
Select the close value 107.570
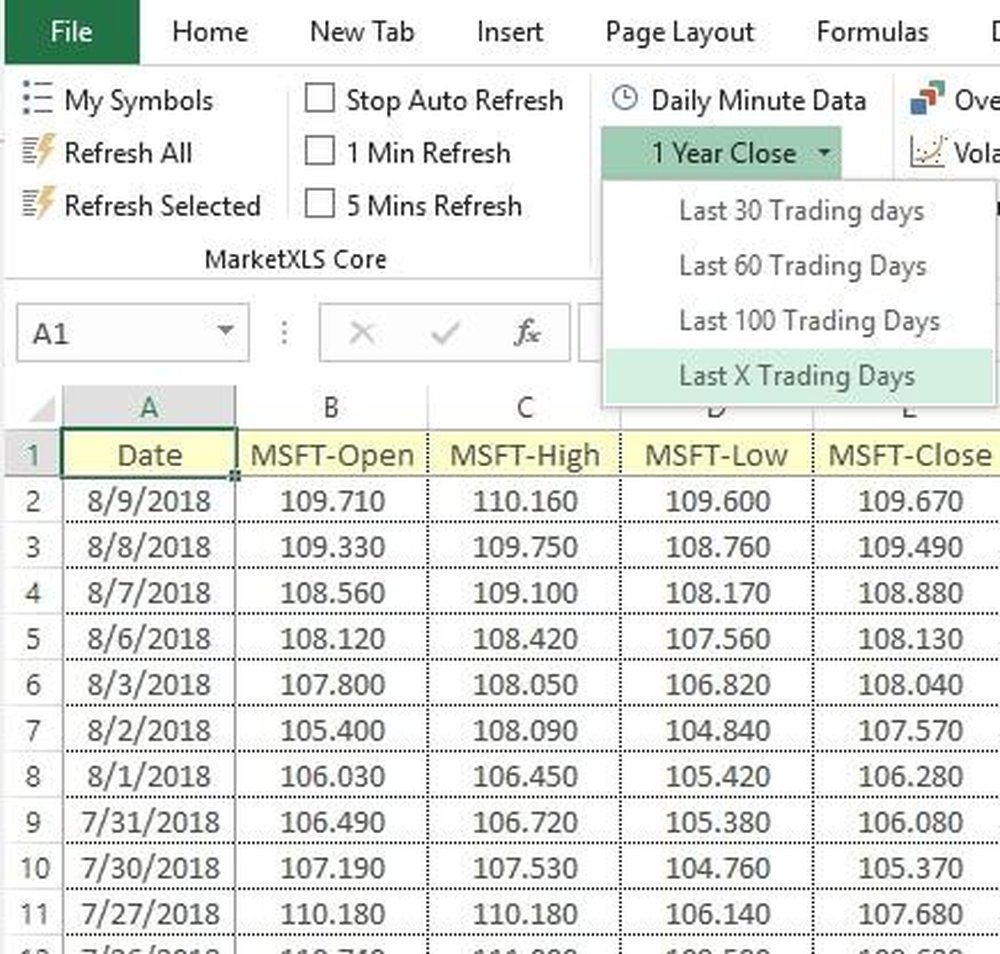coord(908,730)
